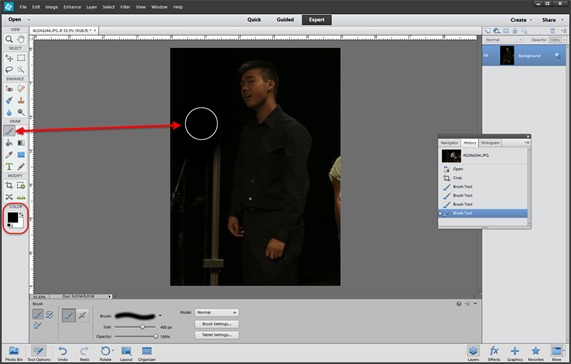
Task: Select the Hand tool
Action: 21,39
